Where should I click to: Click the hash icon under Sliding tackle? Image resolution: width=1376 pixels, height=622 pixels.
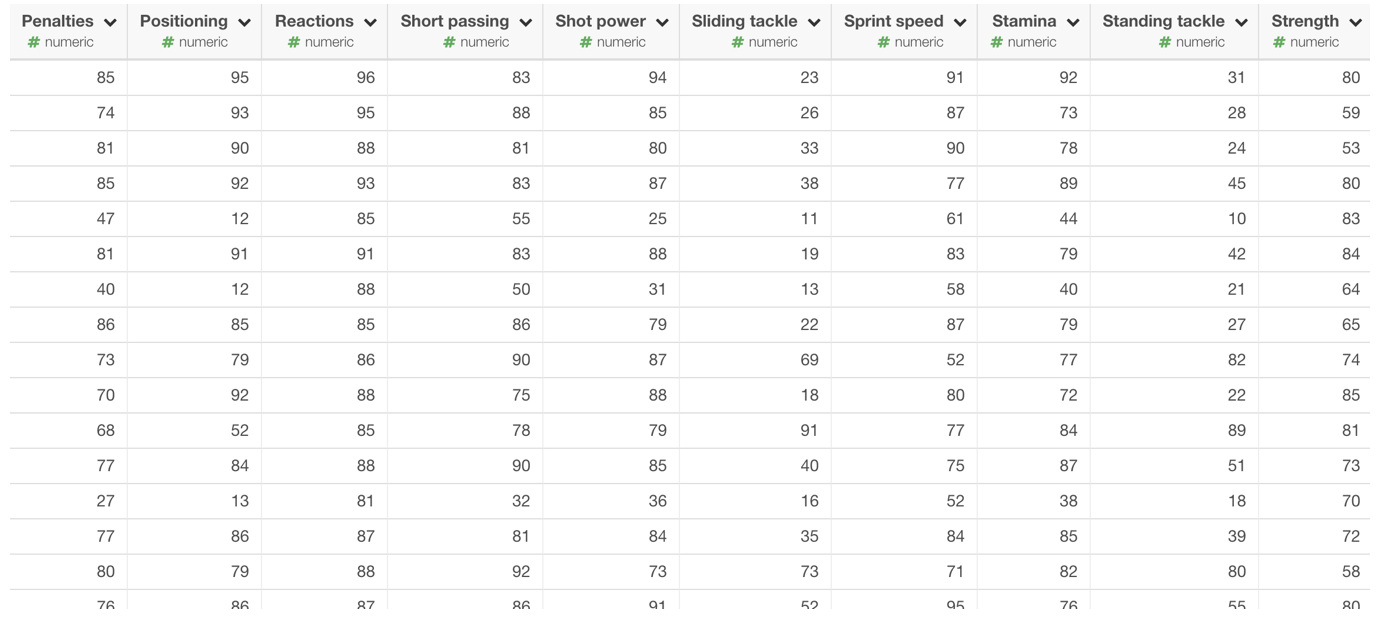[738, 42]
